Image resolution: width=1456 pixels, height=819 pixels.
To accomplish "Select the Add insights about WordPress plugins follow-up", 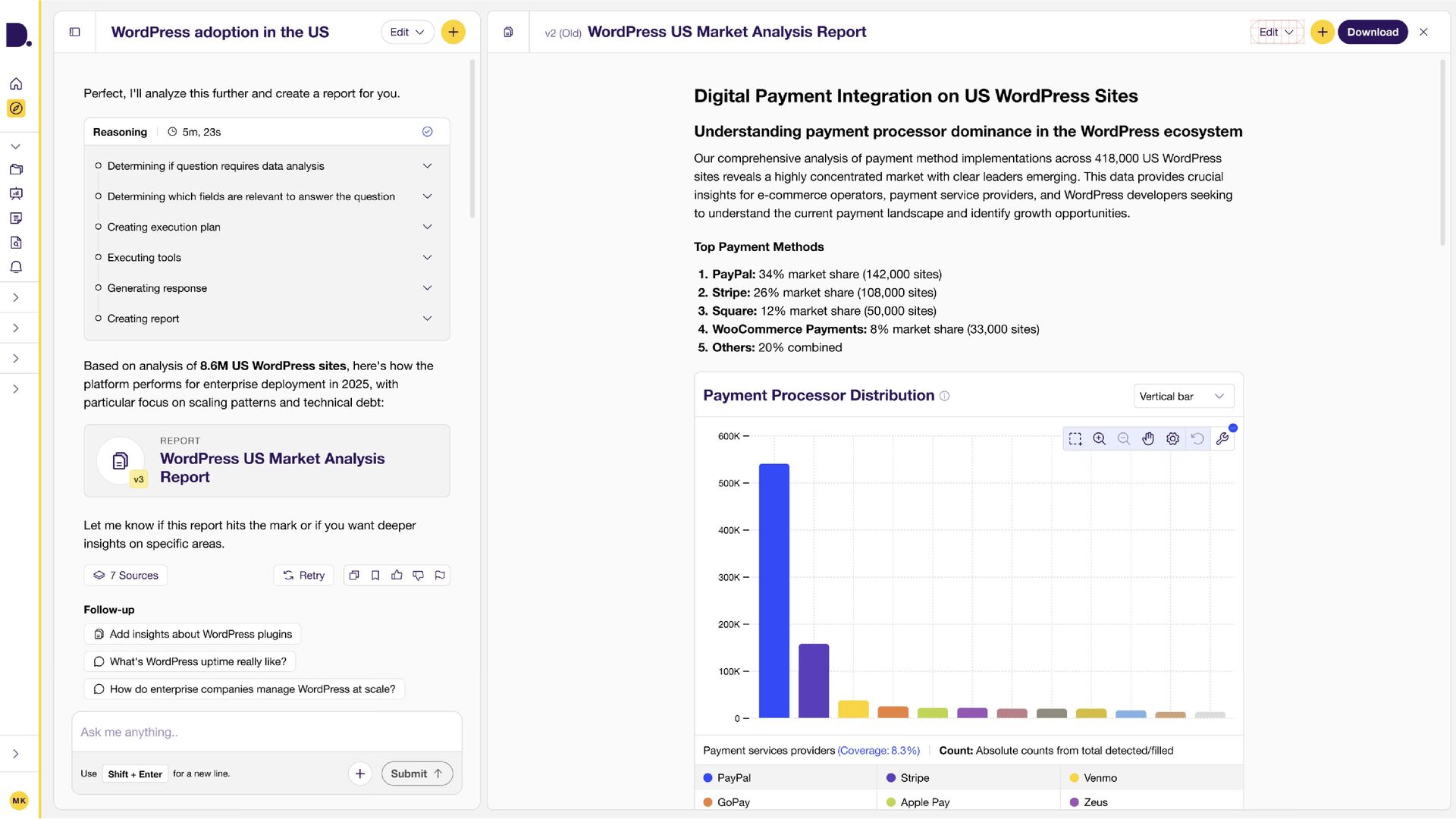I will click(193, 634).
